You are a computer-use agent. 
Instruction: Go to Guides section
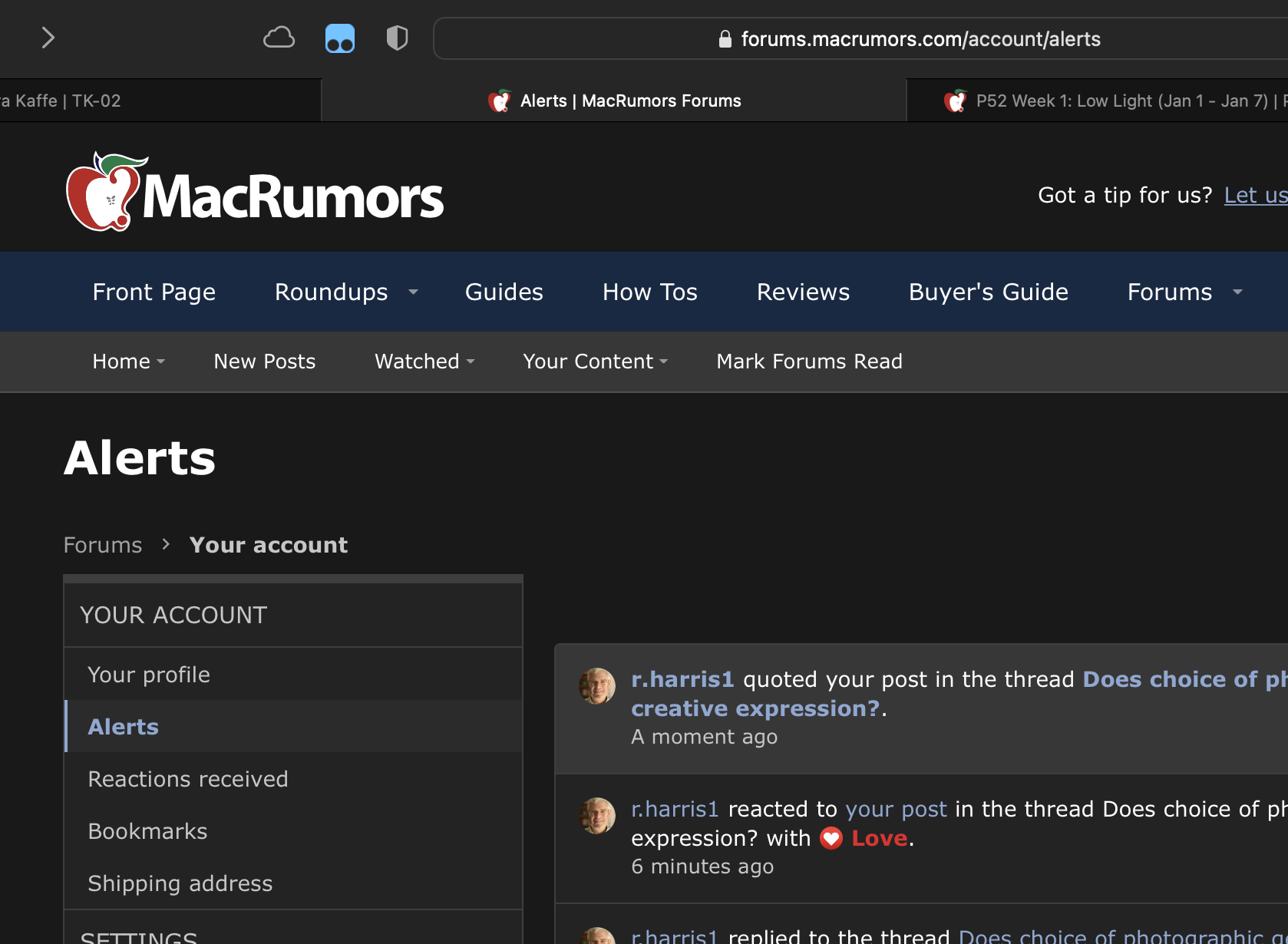[504, 292]
